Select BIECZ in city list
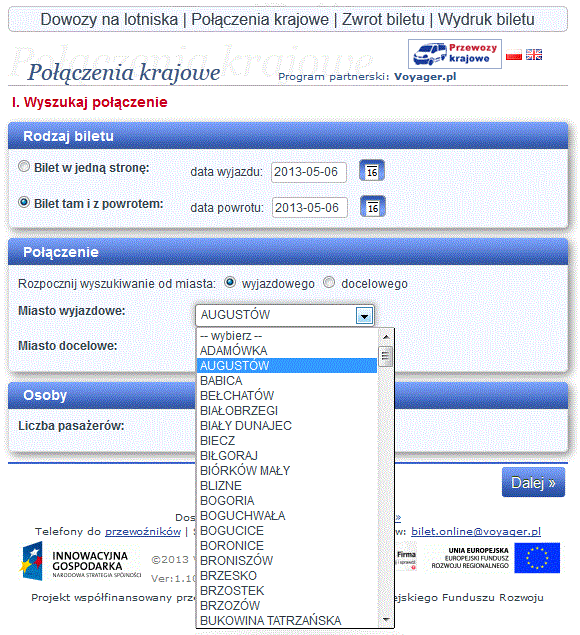The width and height of the screenshot is (580, 635). 287,441
